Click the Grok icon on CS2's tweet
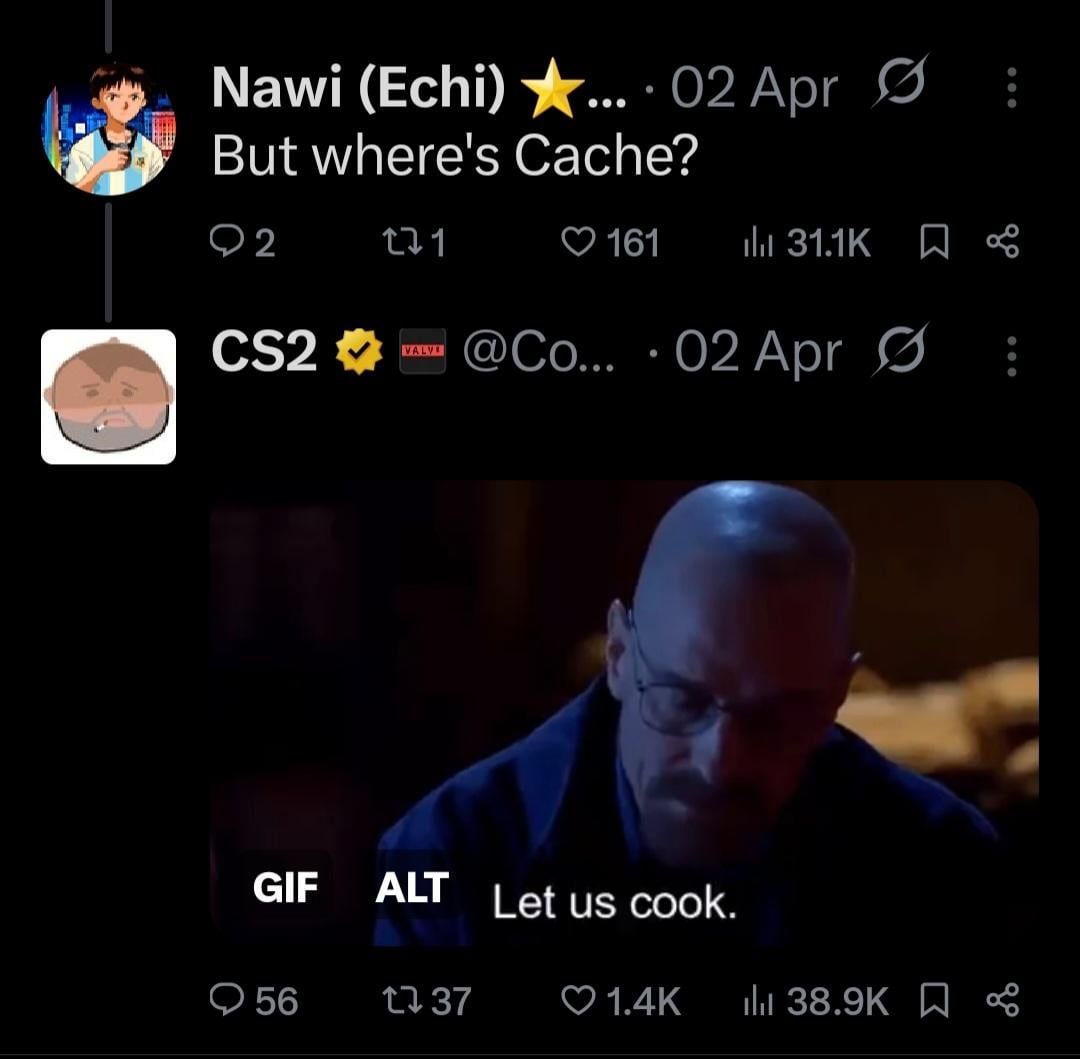 pos(900,350)
